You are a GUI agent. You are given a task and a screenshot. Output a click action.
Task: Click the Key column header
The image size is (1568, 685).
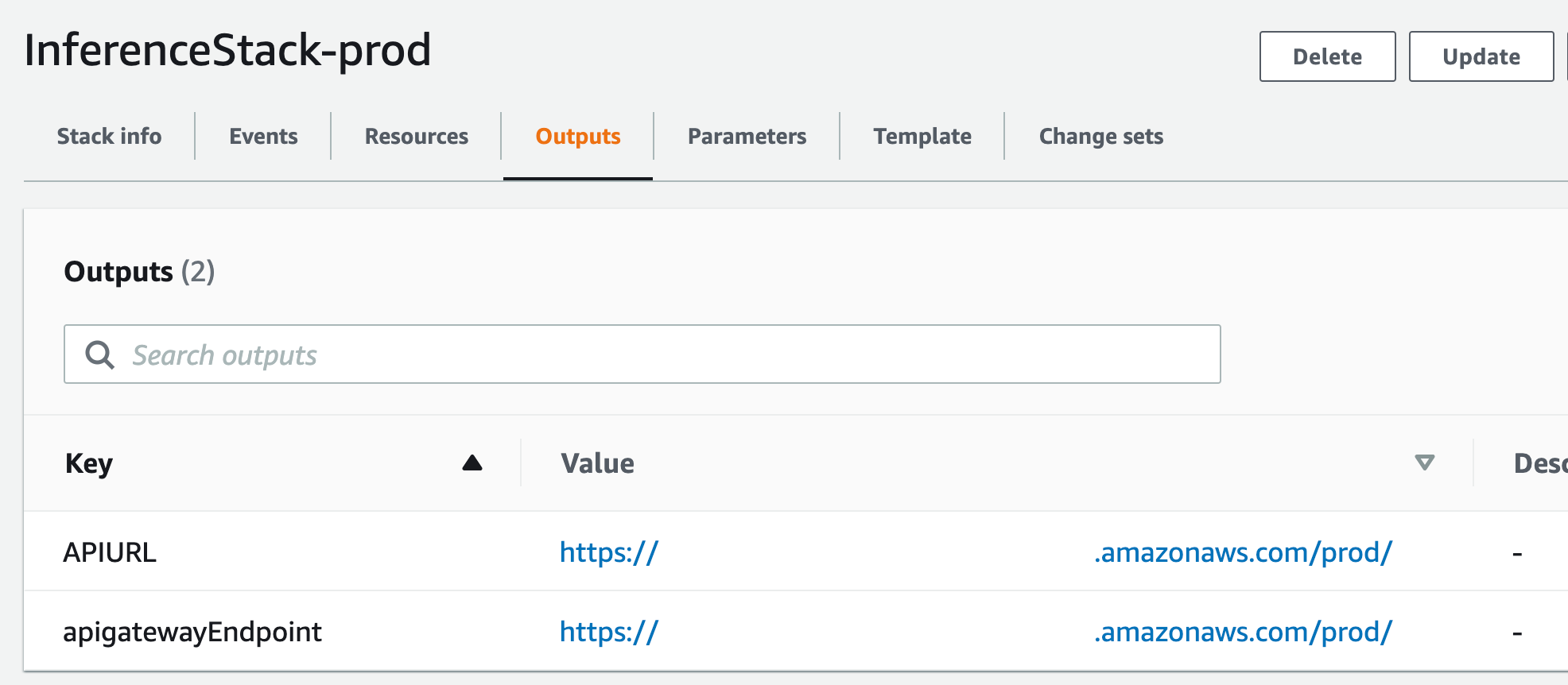pyautogui.click(x=89, y=463)
